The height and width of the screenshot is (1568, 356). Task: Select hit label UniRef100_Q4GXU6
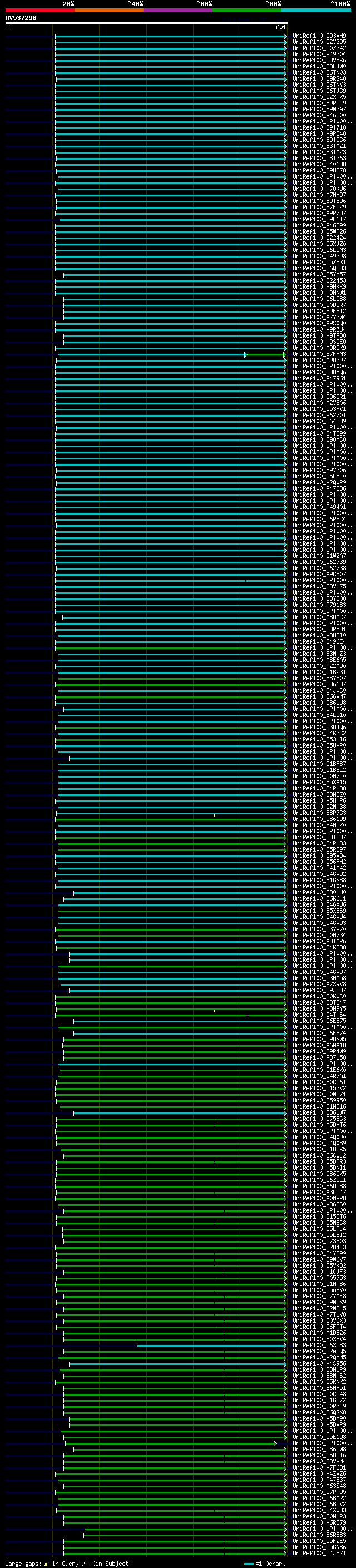point(319,904)
